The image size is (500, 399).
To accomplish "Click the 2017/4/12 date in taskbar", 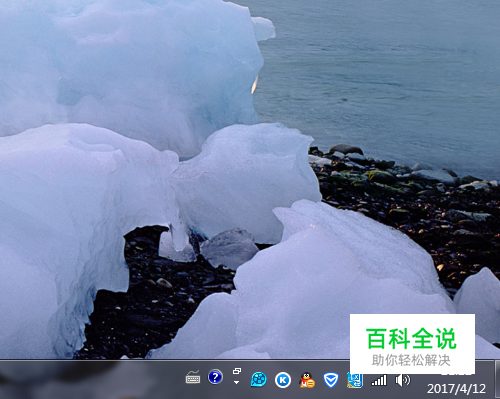I will tap(456, 389).
